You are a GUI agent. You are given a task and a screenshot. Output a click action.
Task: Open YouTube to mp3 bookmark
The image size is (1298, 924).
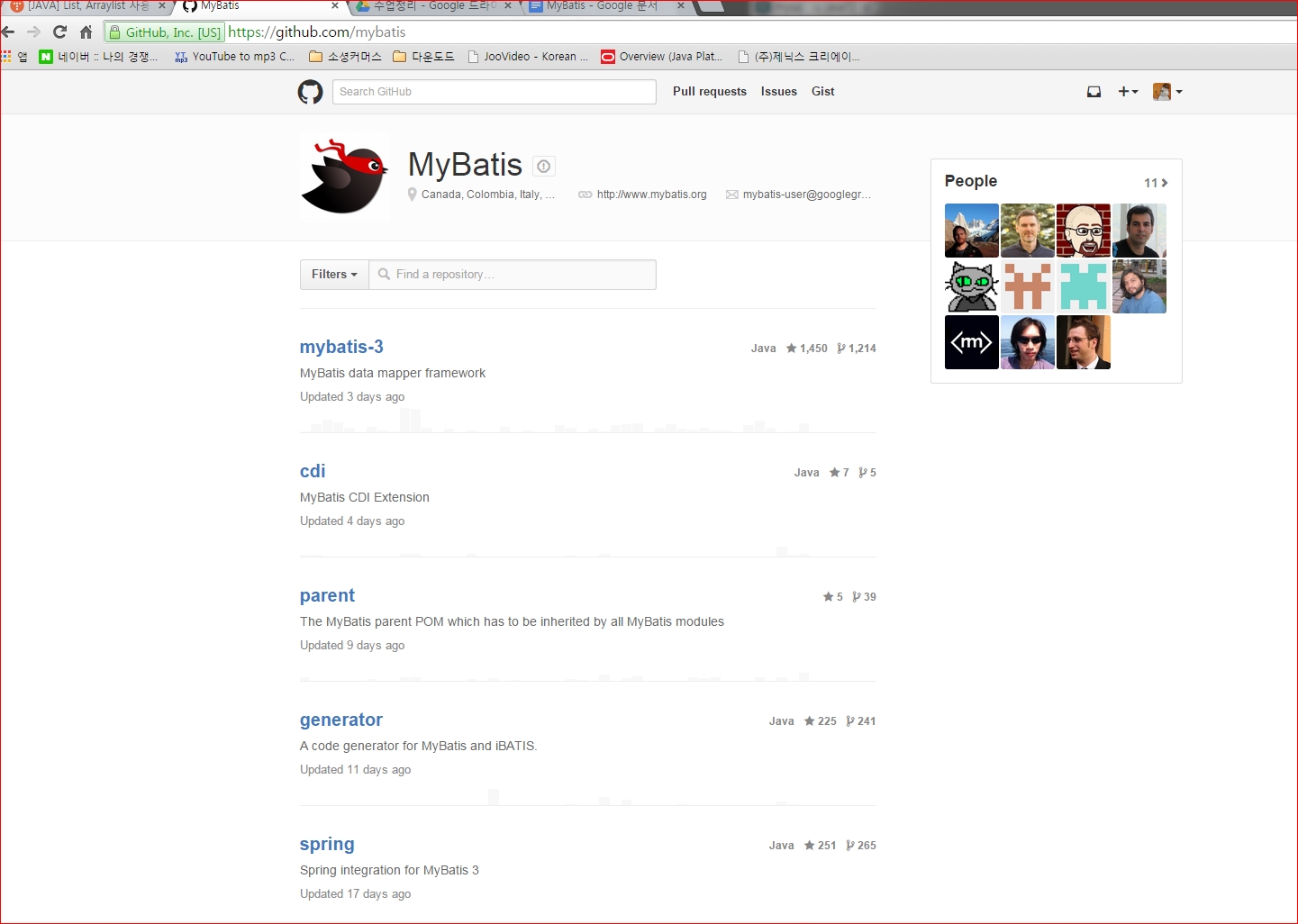[234, 57]
